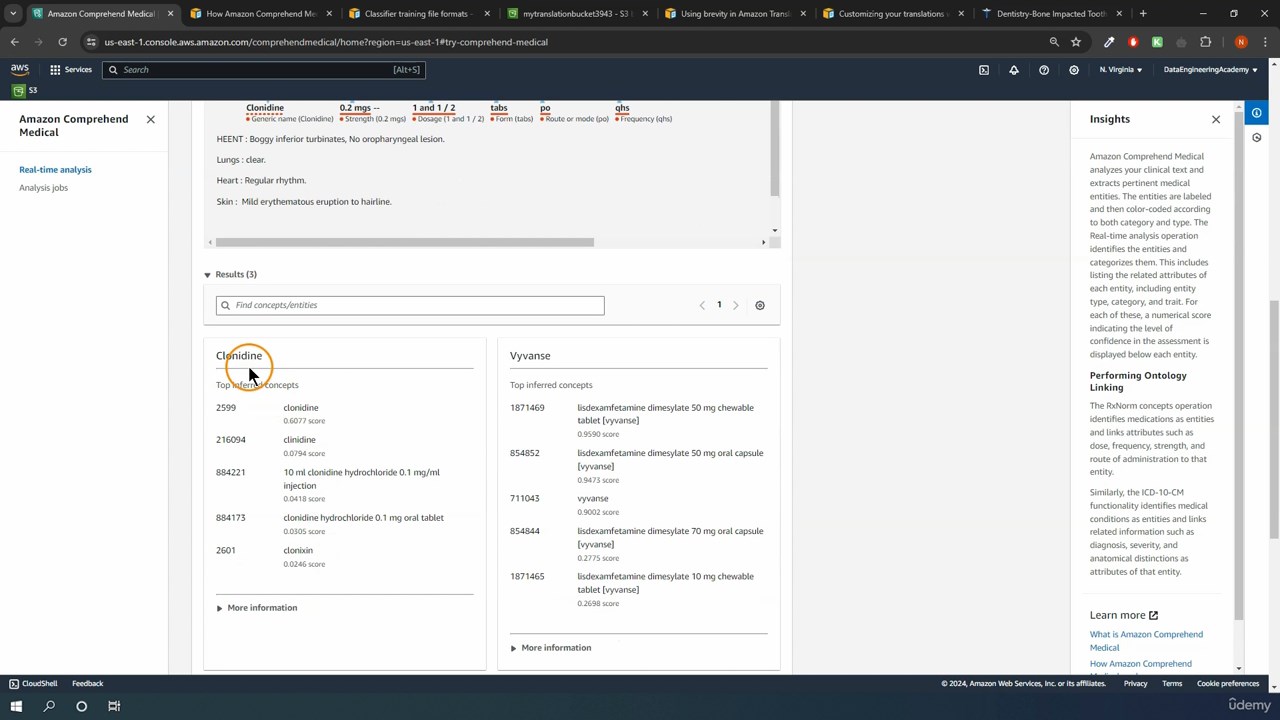
Task: Open Analysis jobs in side navigation
Action: 43,188
